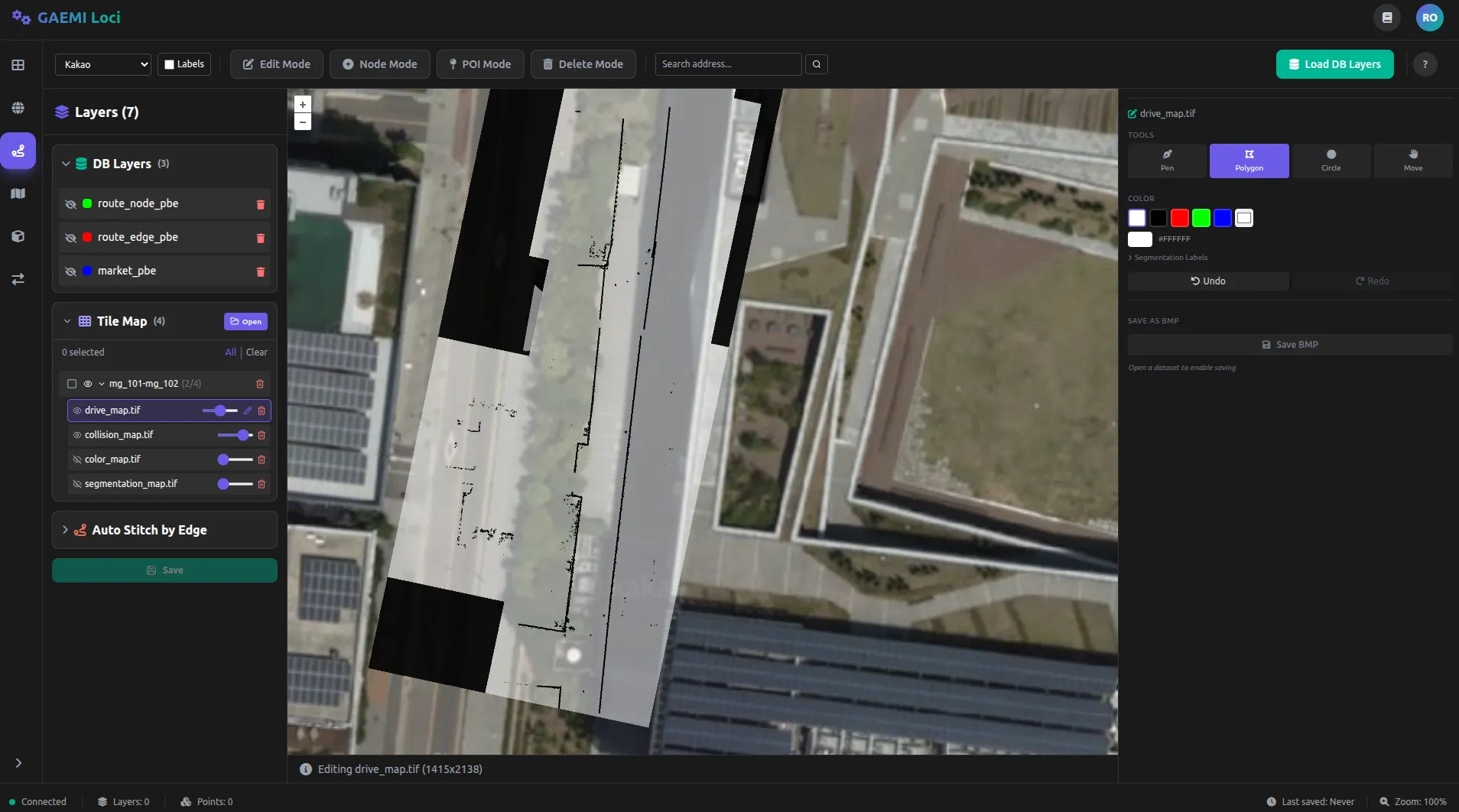
Task: Activate the Move tool
Action: click(1412, 161)
